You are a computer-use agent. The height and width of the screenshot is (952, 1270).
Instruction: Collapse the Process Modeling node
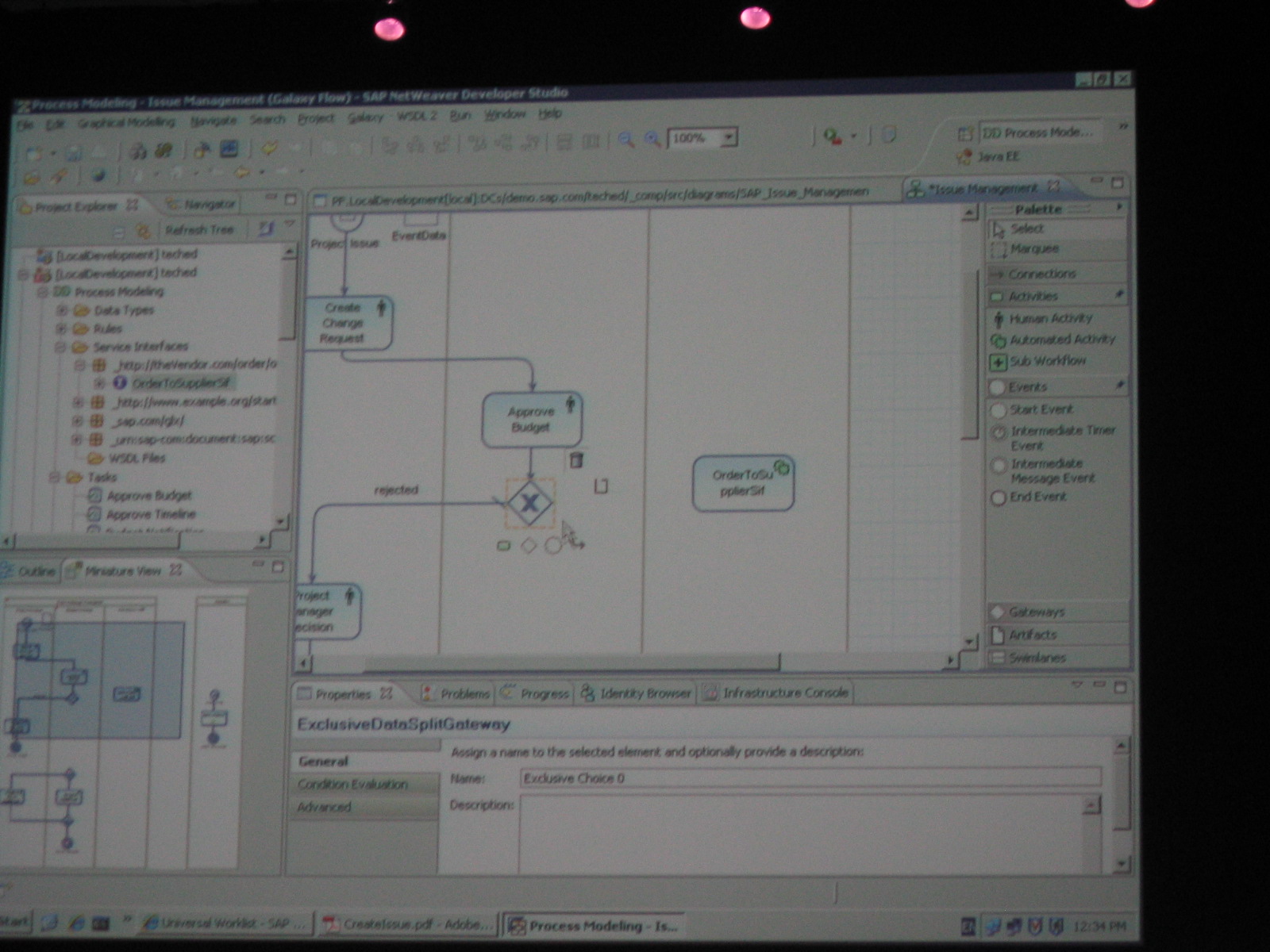click(43, 292)
